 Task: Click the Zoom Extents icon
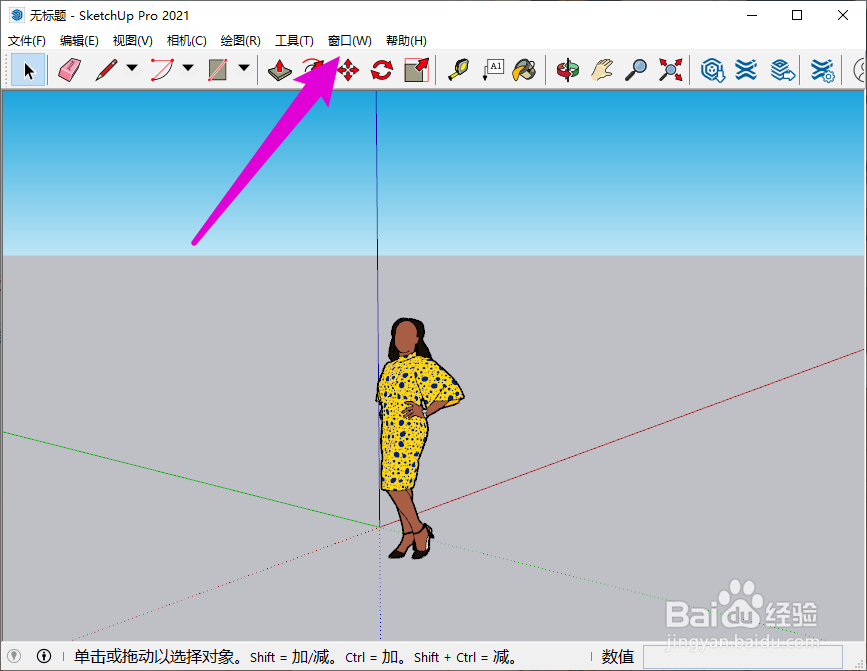pyautogui.click(x=670, y=70)
